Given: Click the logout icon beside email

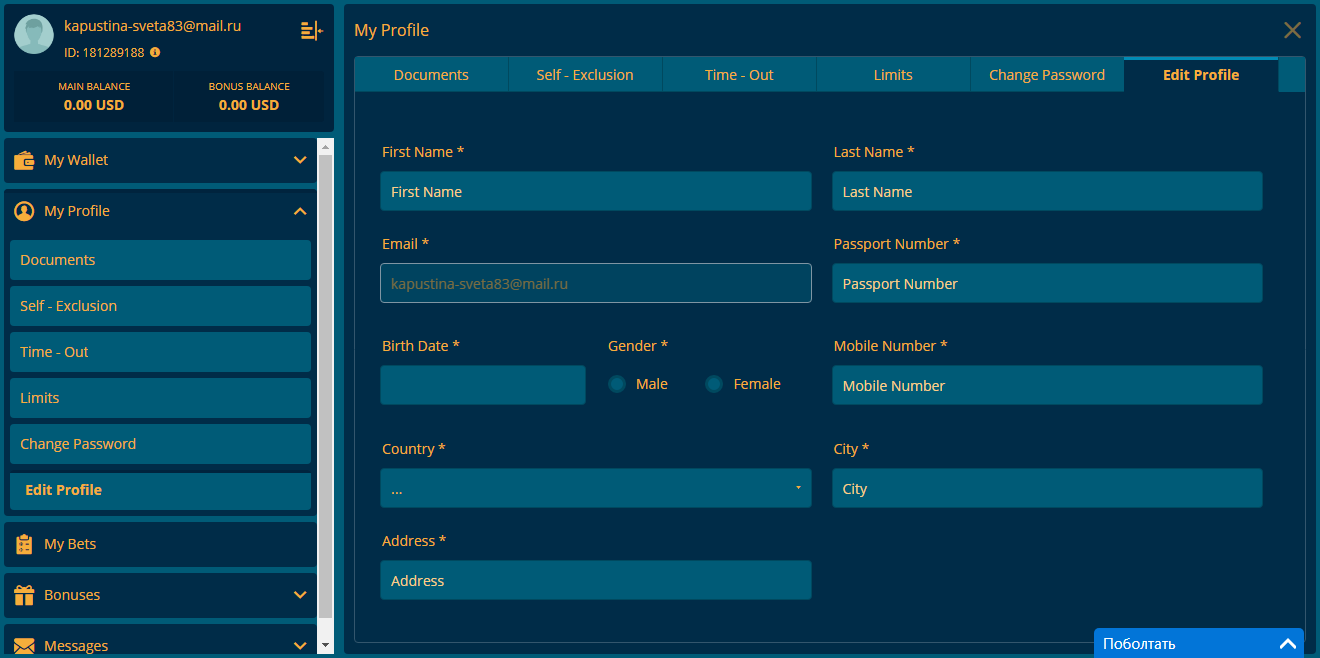Looking at the screenshot, I should tap(311, 31).
